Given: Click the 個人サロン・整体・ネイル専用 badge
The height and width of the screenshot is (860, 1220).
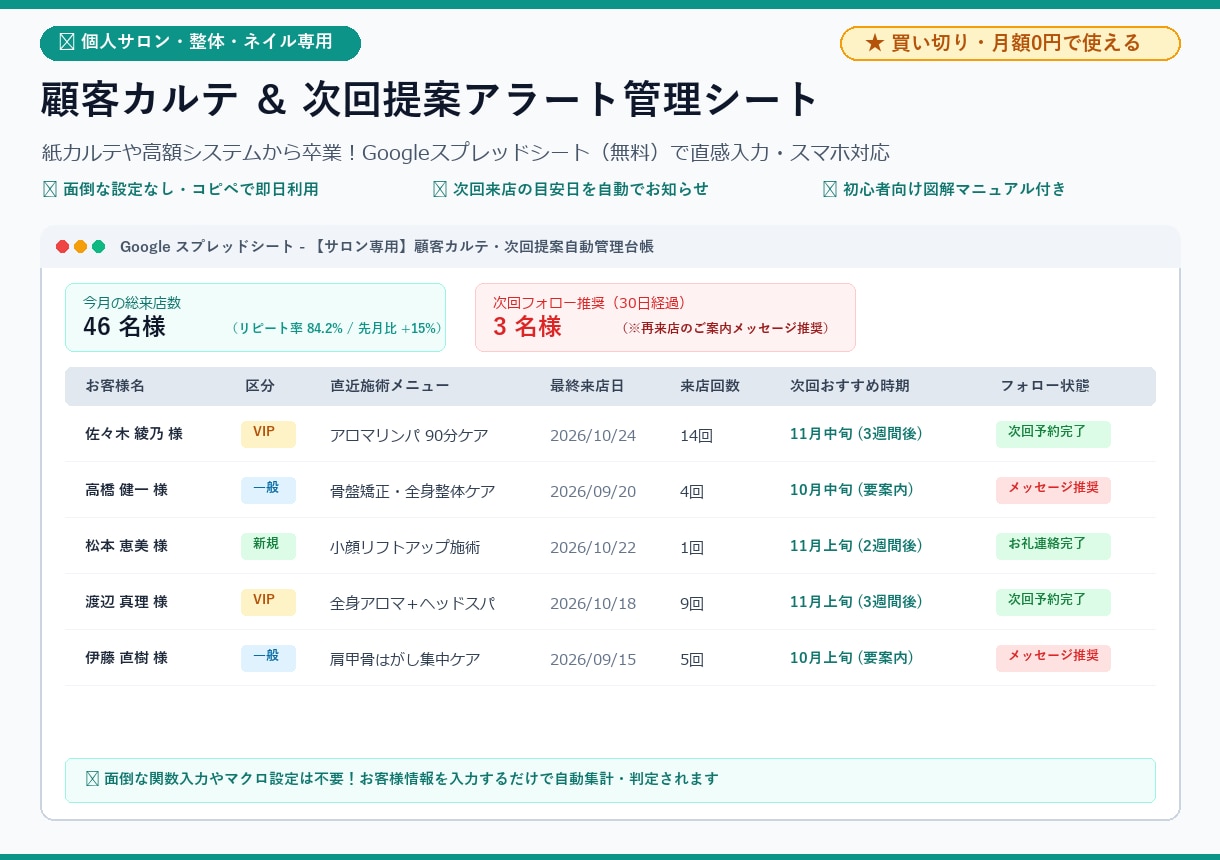Looking at the screenshot, I should [x=200, y=43].
